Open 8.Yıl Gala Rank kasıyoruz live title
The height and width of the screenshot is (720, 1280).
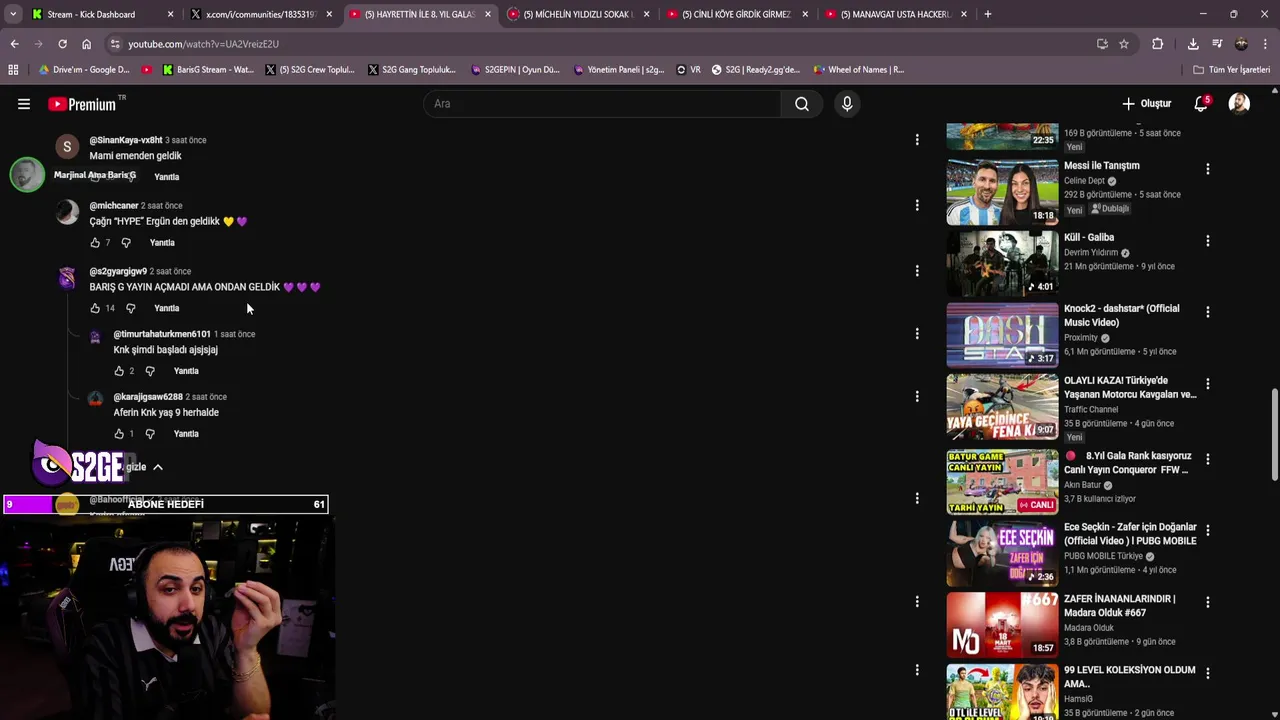coord(1128,462)
